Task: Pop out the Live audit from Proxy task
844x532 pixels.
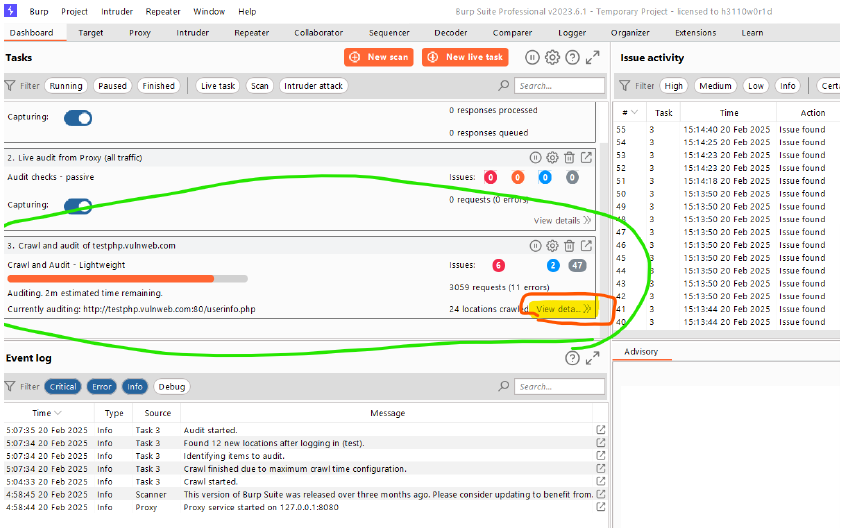Action: tap(586, 158)
